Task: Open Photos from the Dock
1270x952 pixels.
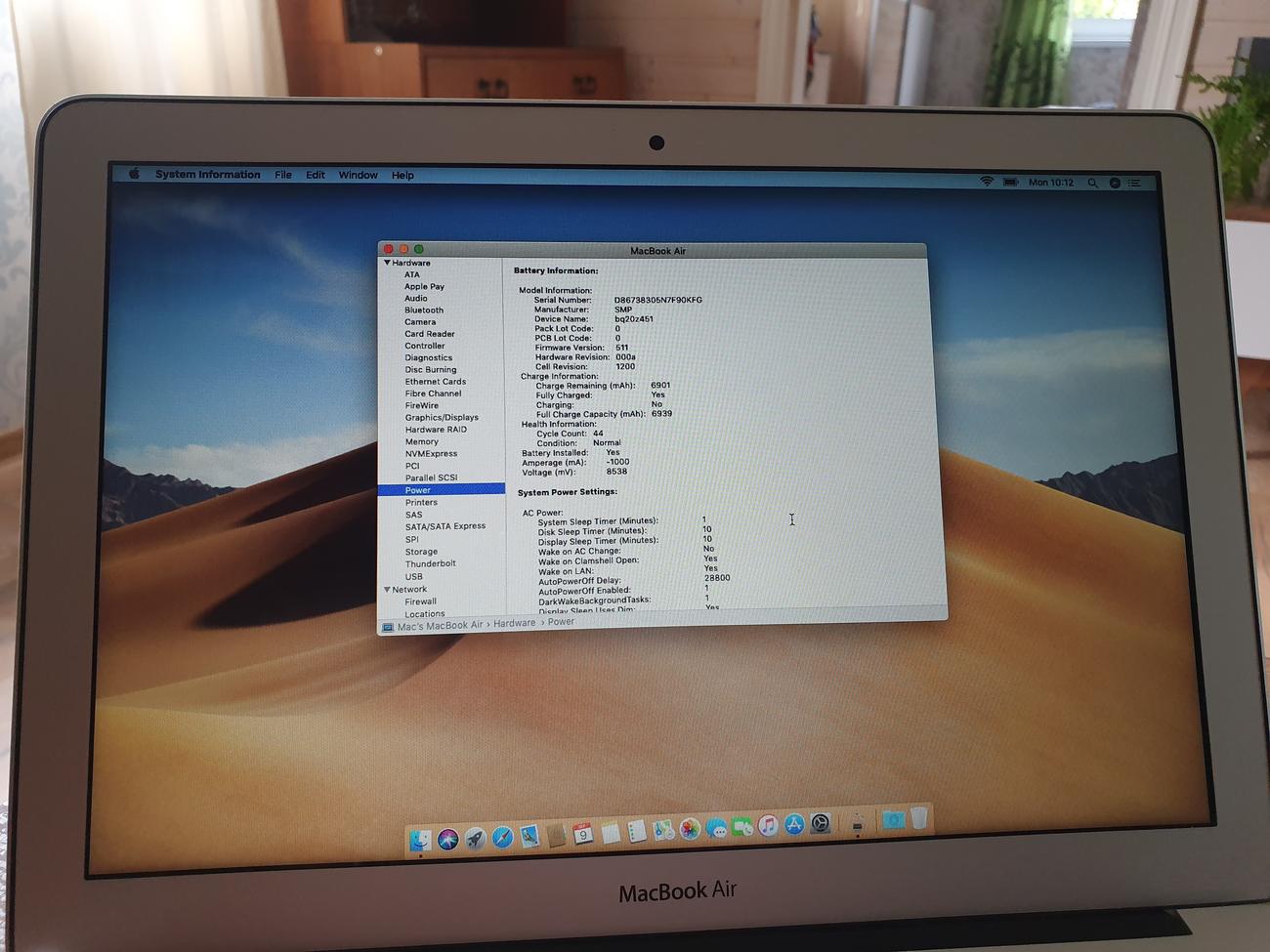Action: (x=690, y=829)
